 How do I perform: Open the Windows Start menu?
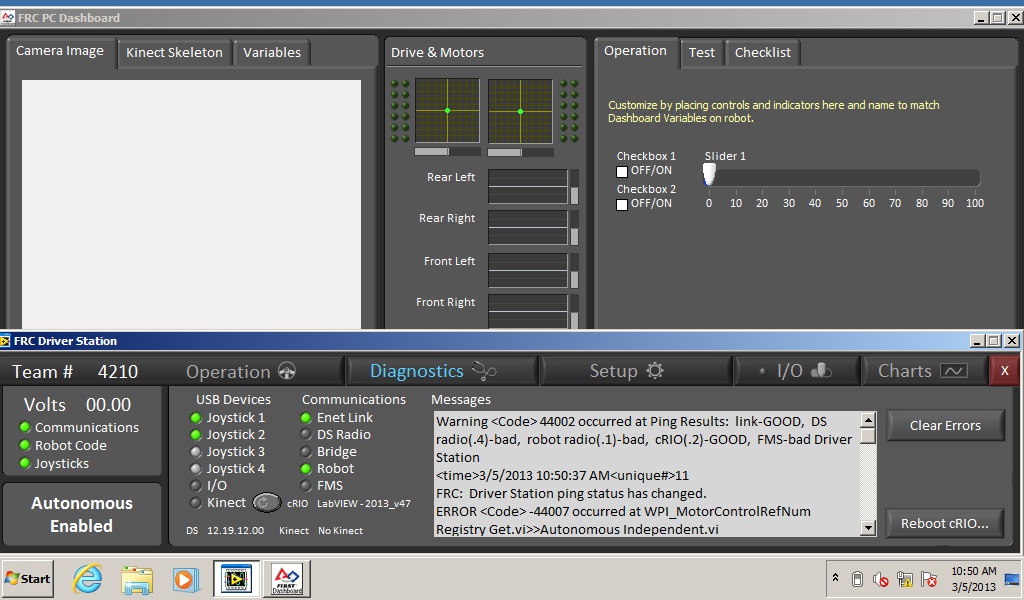27,578
